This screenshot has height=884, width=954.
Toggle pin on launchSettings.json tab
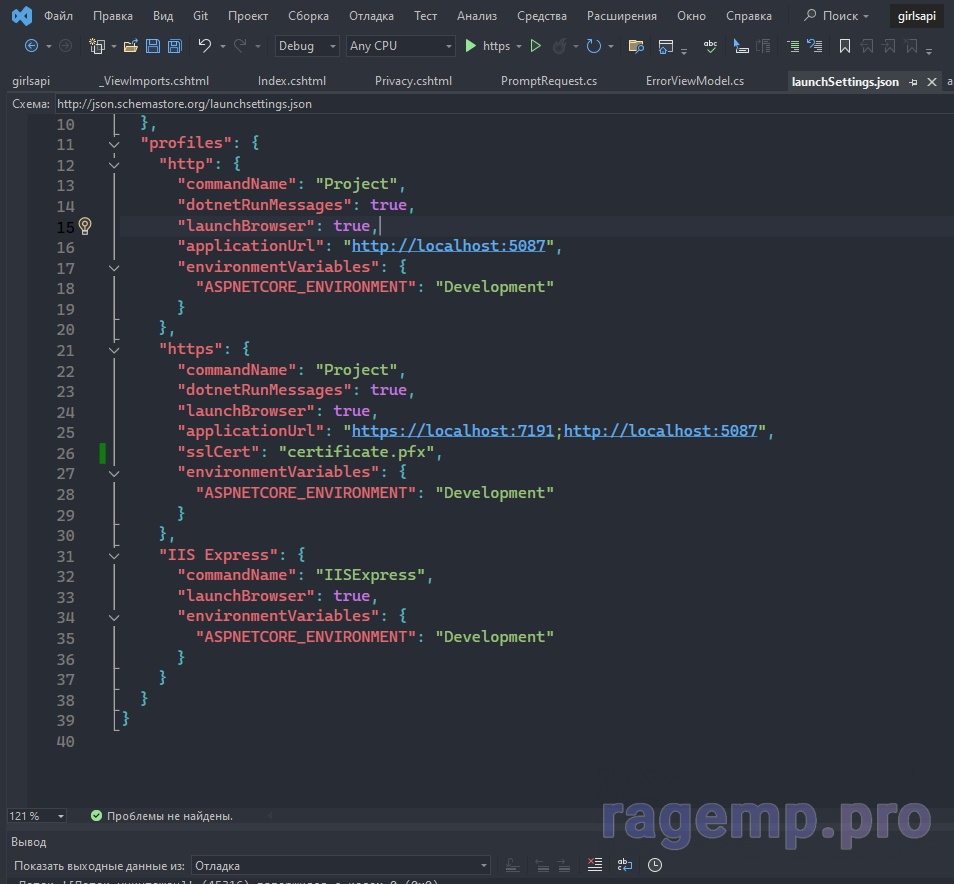[x=914, y=82]
